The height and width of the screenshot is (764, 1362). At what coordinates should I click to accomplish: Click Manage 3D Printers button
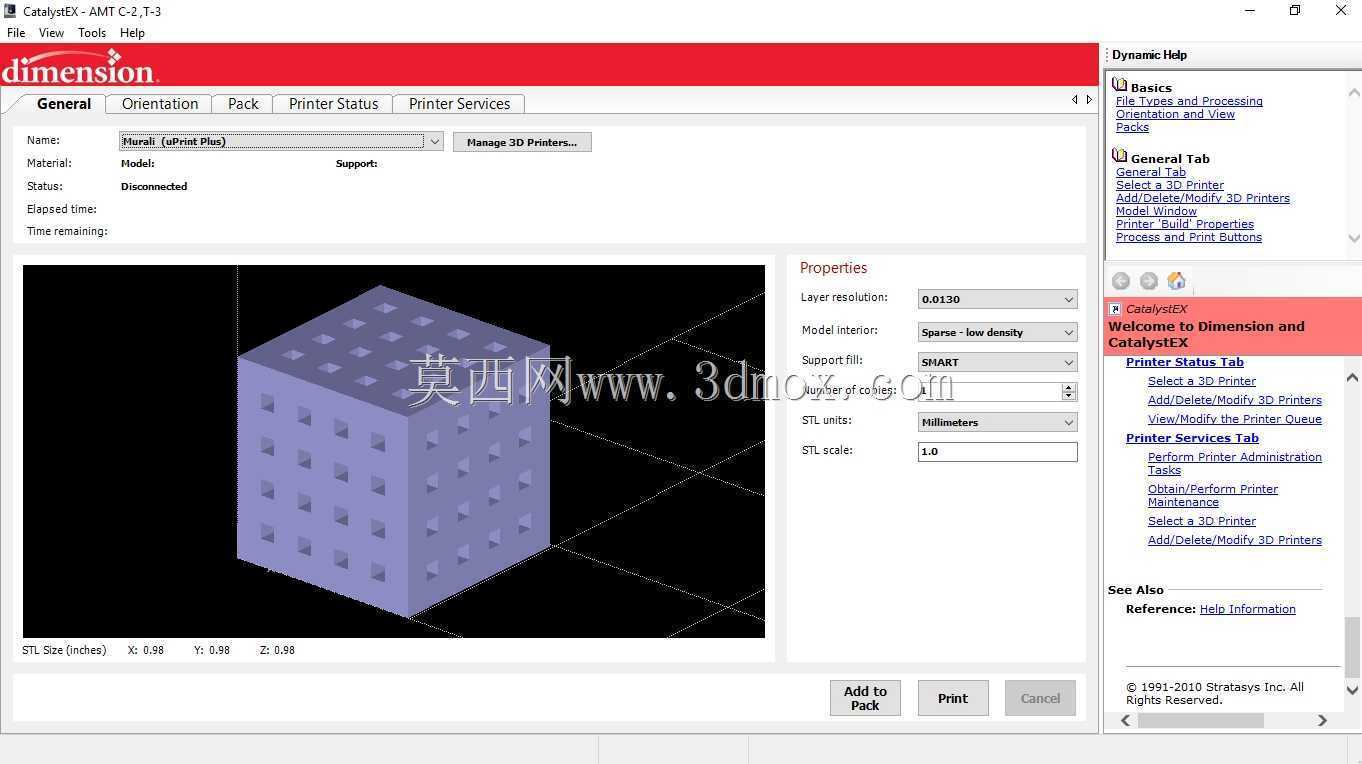522,142
